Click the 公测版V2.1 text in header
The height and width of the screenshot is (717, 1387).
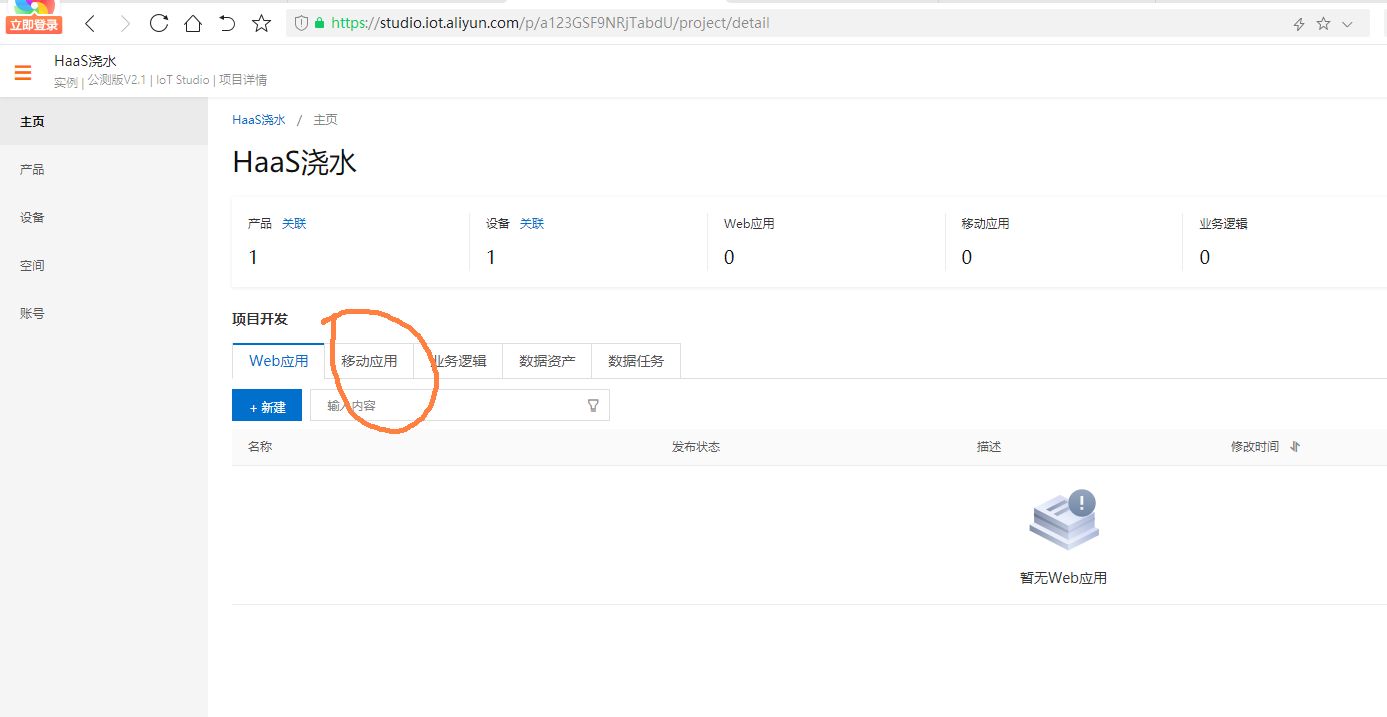(x=116, y=80)
